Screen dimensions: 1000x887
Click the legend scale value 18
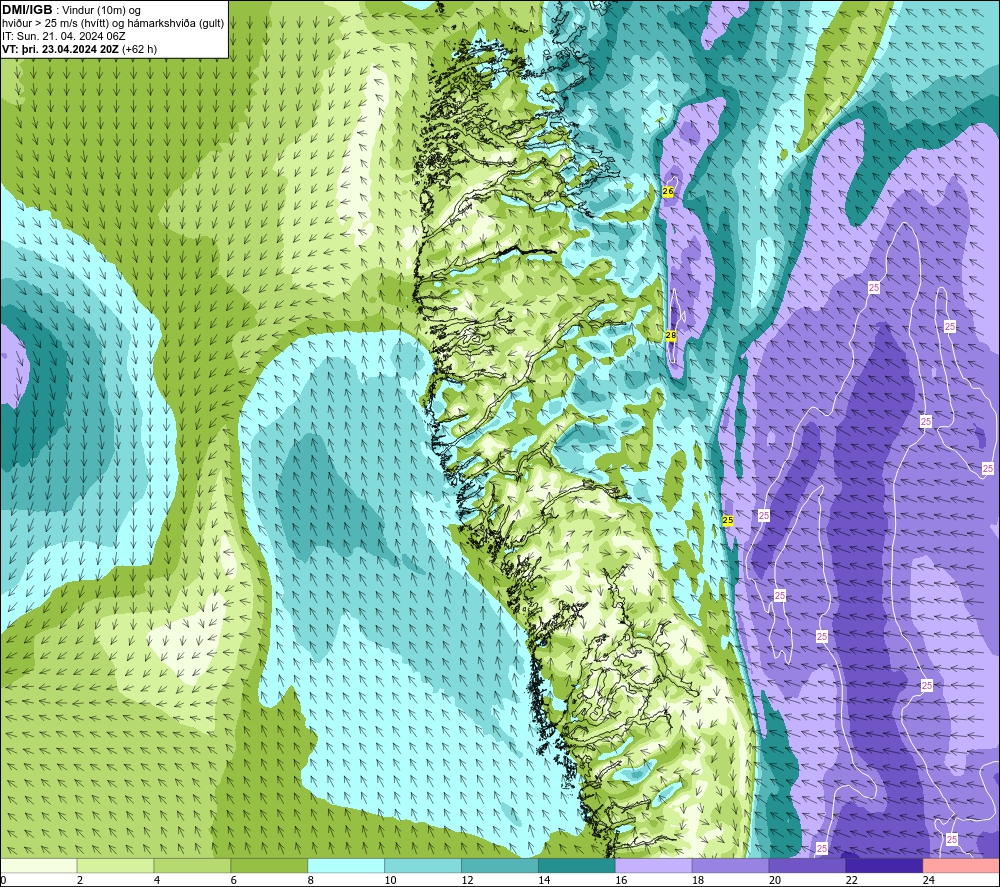698,880
